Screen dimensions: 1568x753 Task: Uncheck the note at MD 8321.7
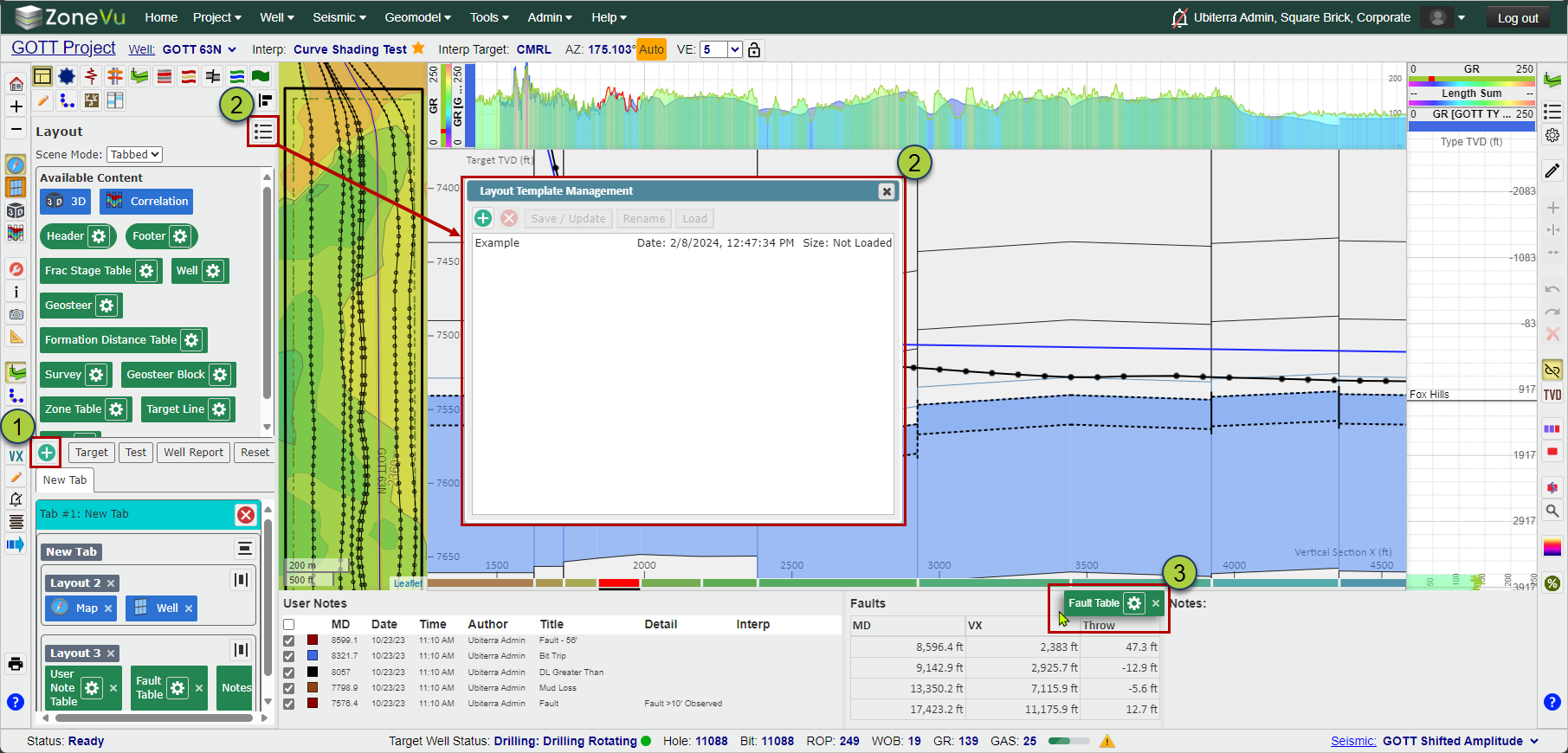(289, 656)
